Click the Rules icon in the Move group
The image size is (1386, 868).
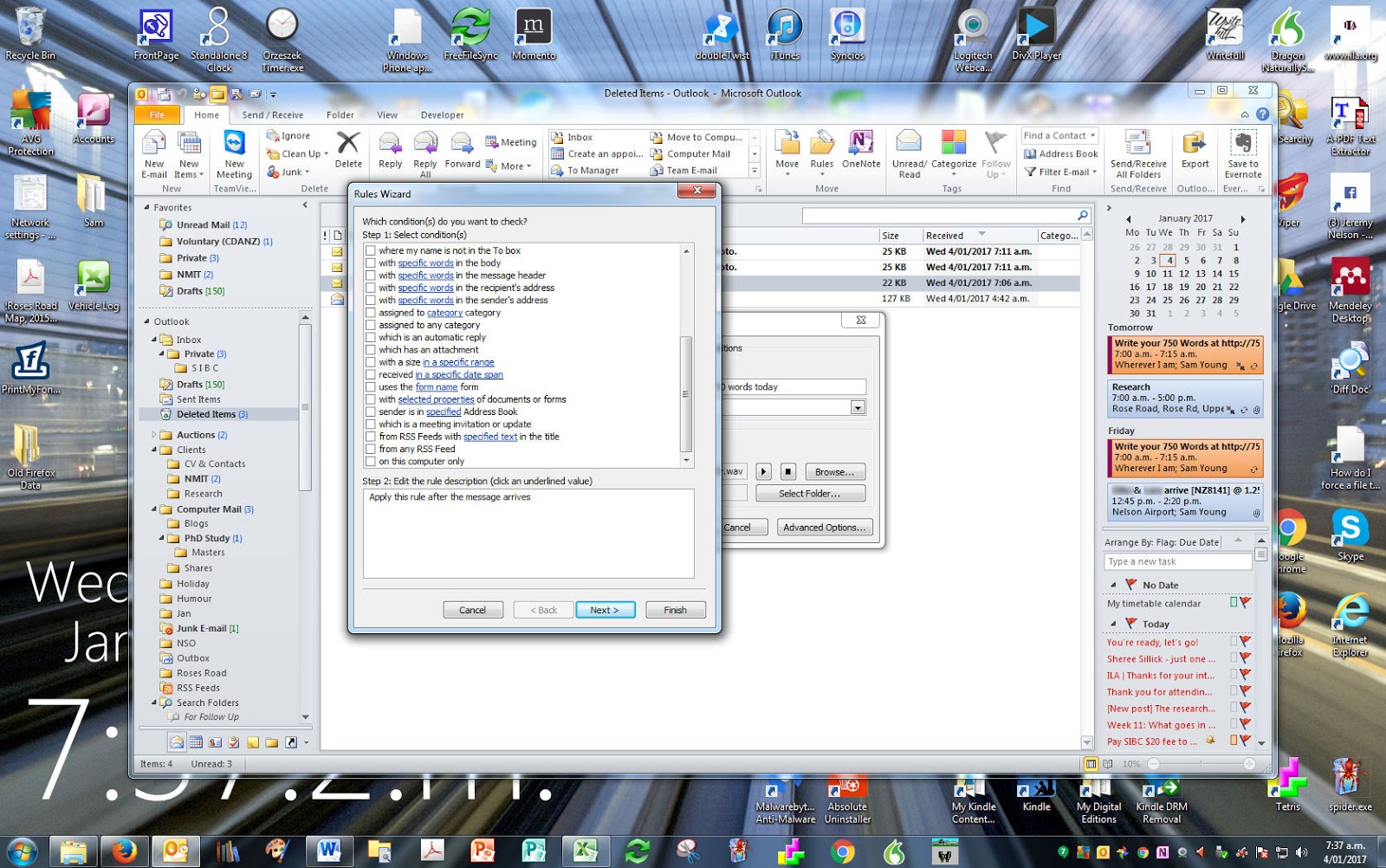(821, 154)
